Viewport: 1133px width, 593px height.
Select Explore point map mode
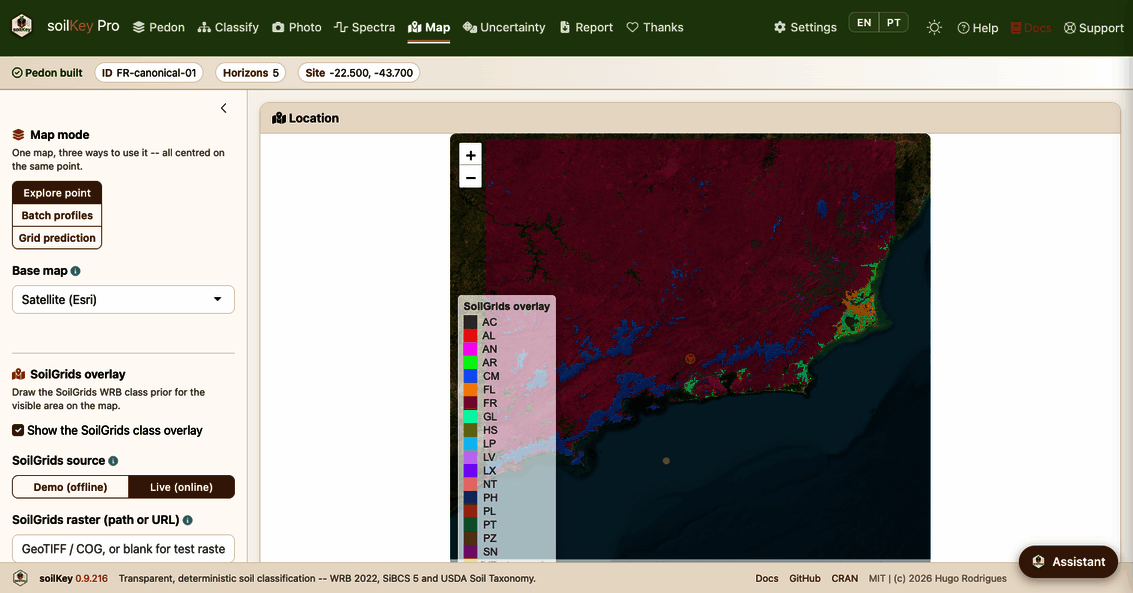(57, 193)
